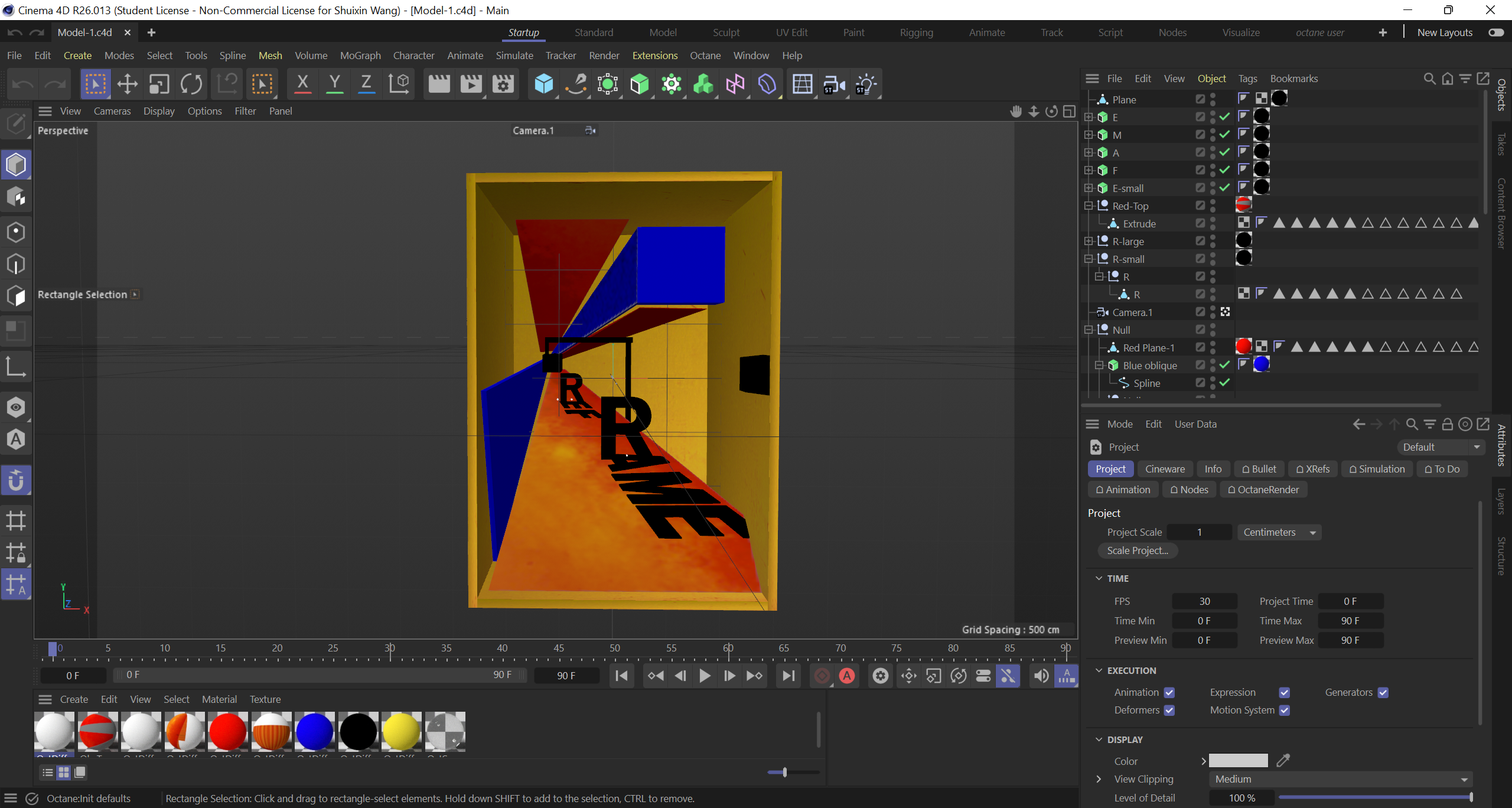Disable green checkmark on object E
This screenshot has width=1512, height=808.
(1224, 117)
